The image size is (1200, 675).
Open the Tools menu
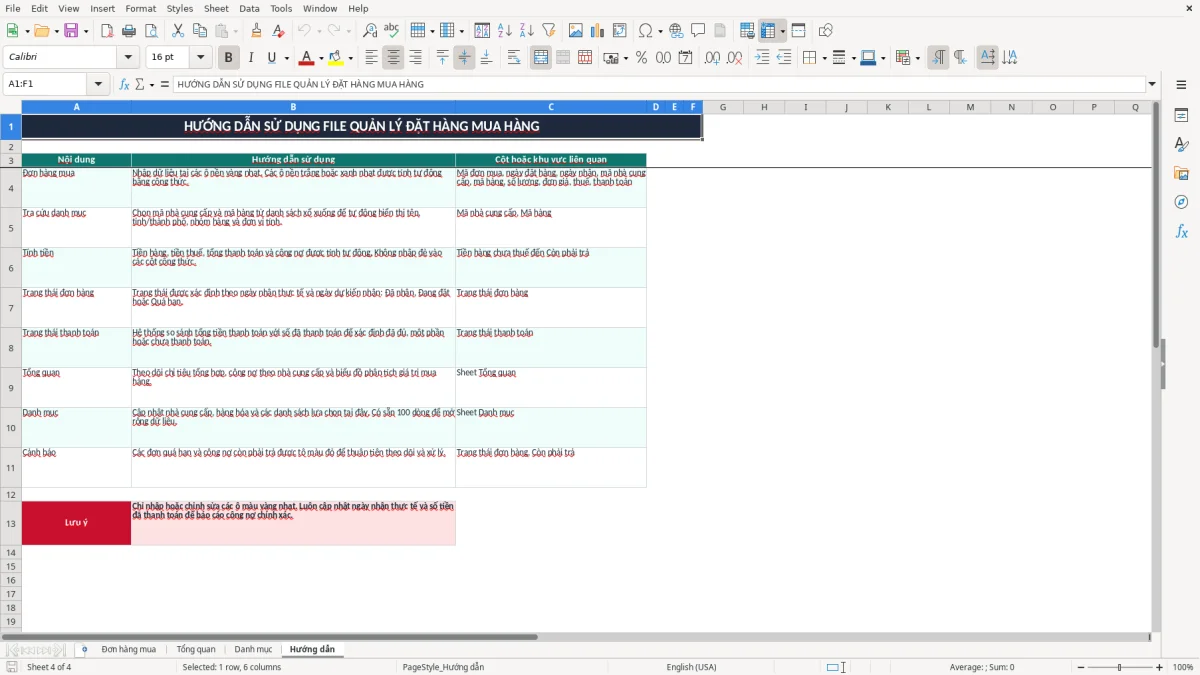(281, 8)
